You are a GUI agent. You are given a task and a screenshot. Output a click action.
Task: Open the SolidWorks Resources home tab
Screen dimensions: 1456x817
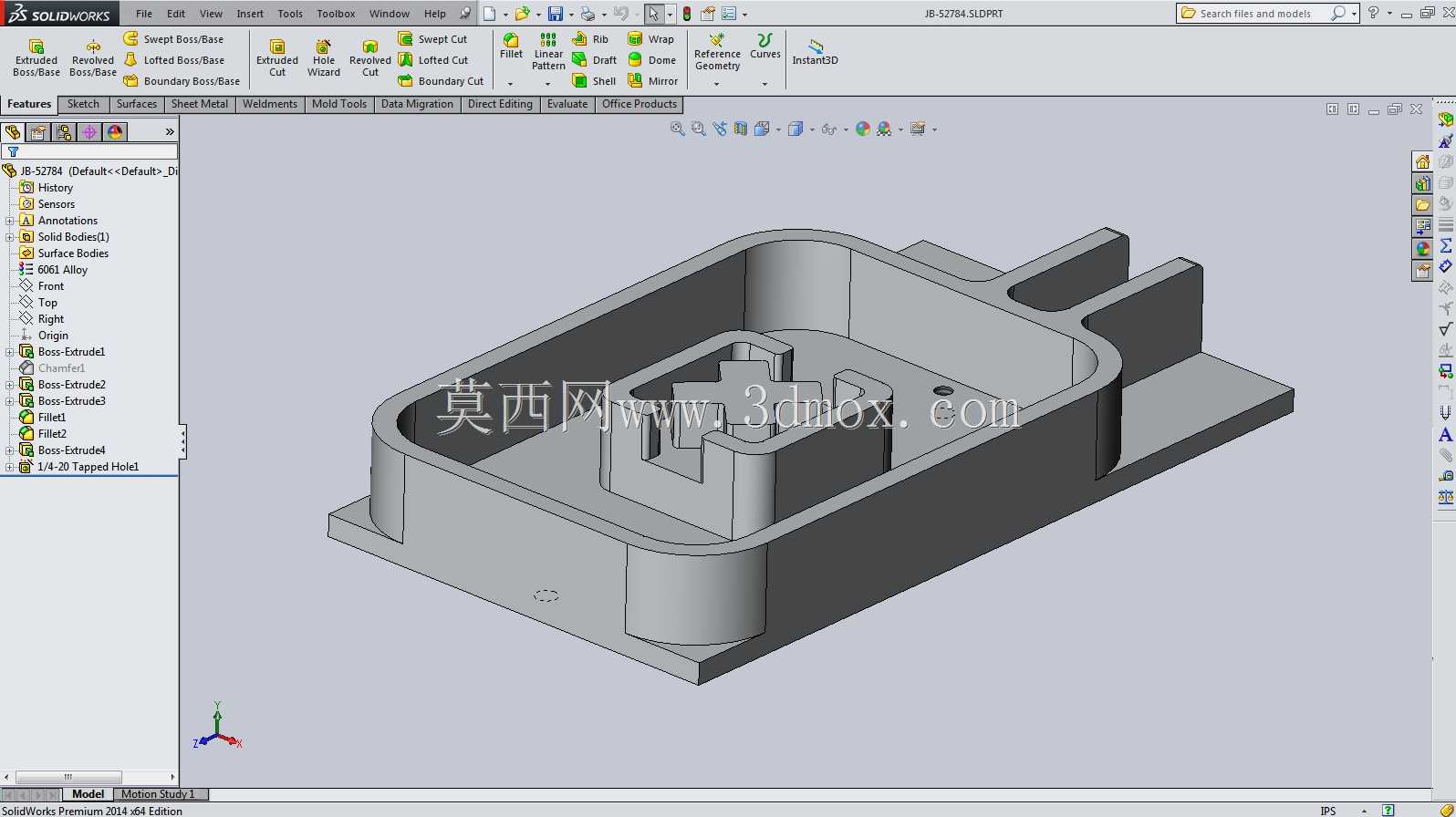1422,161
